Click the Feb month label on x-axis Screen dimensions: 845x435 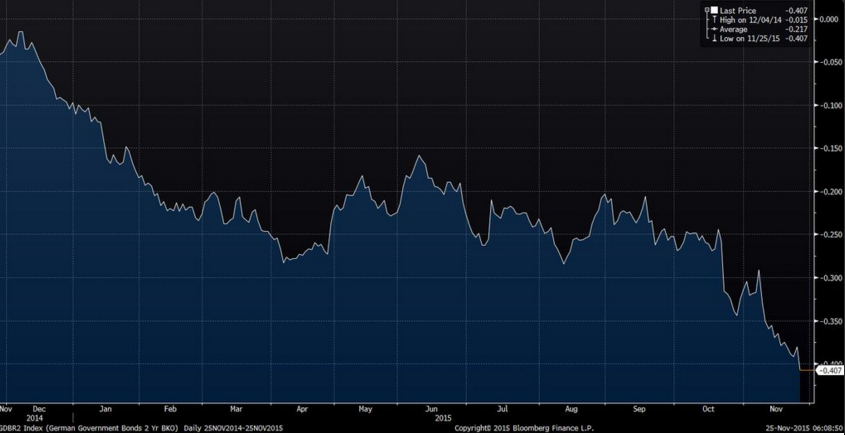coord(170,409)
